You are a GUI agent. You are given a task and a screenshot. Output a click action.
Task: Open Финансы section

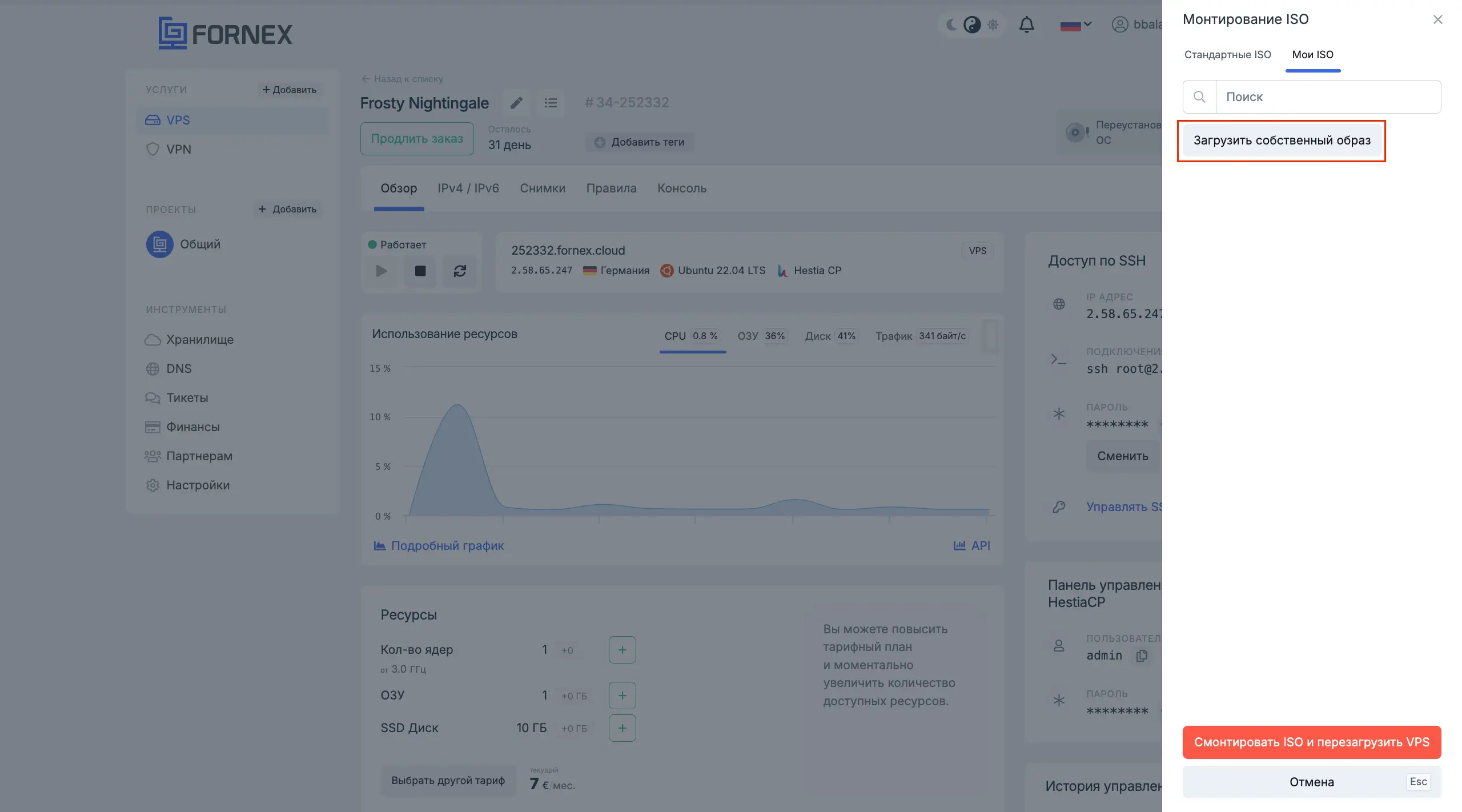pos(182,427)
